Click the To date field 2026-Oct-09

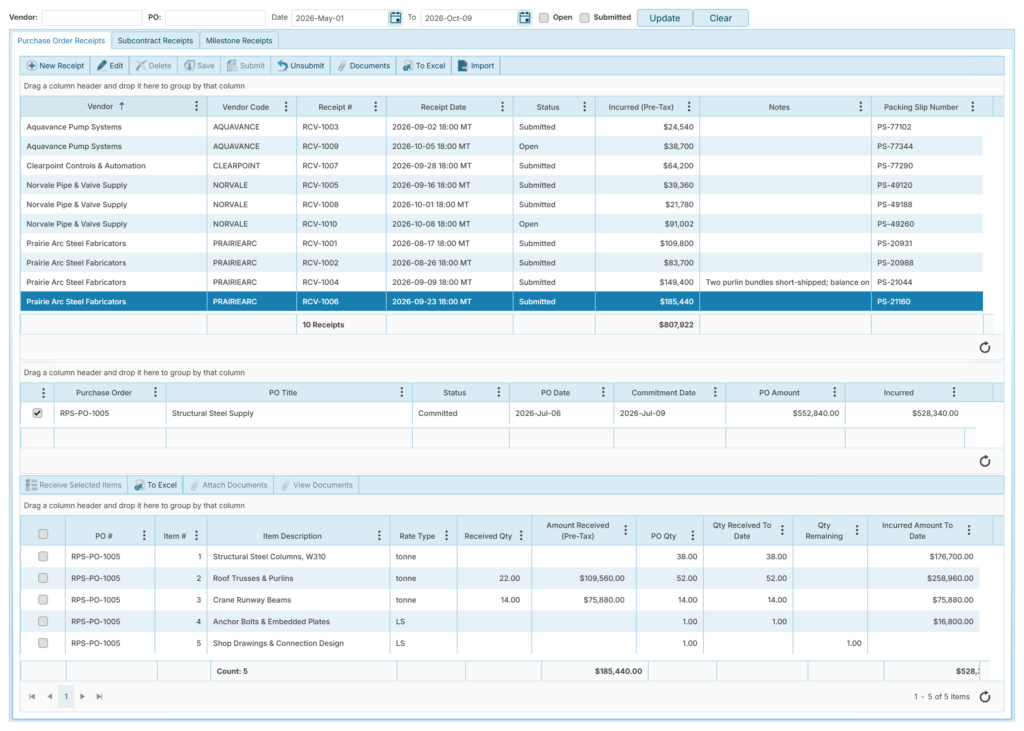[x=469, y=18]
